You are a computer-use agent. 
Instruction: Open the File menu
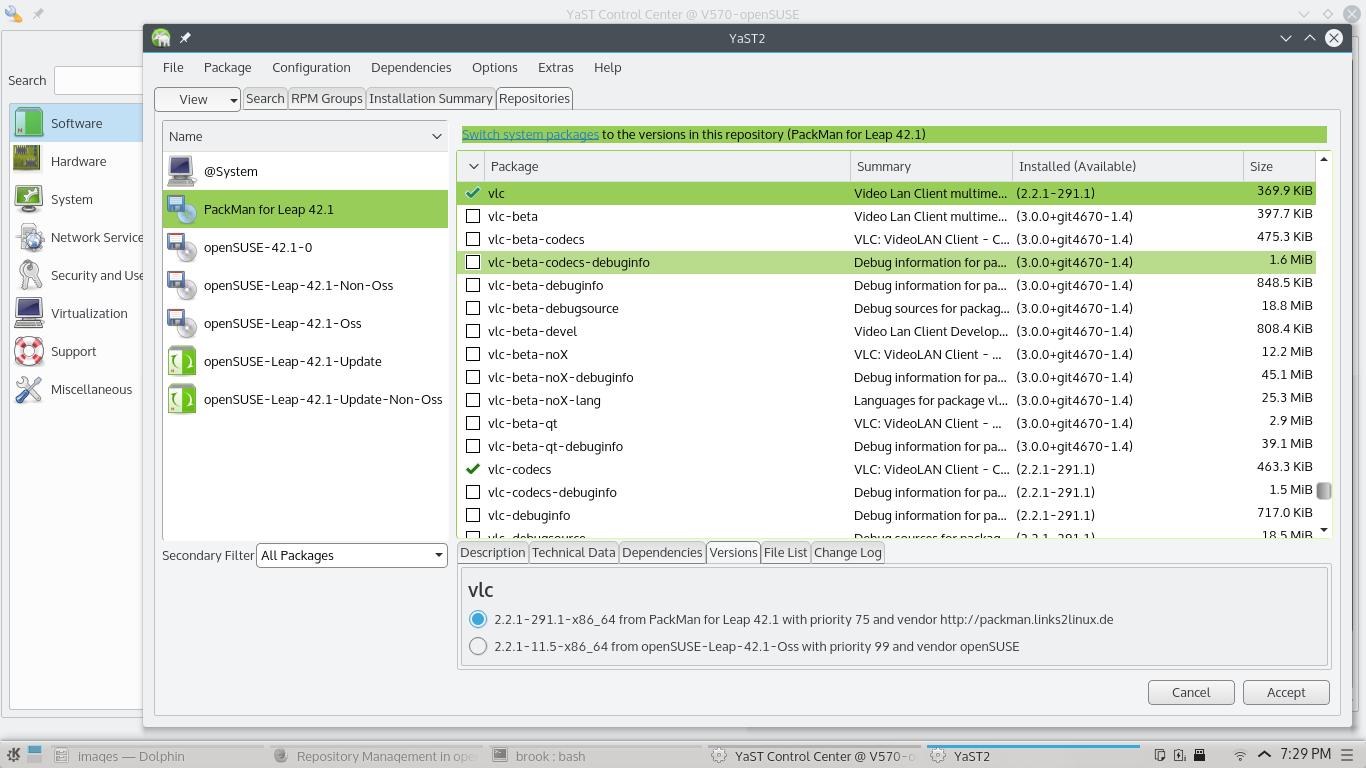(x=173, y=67)
